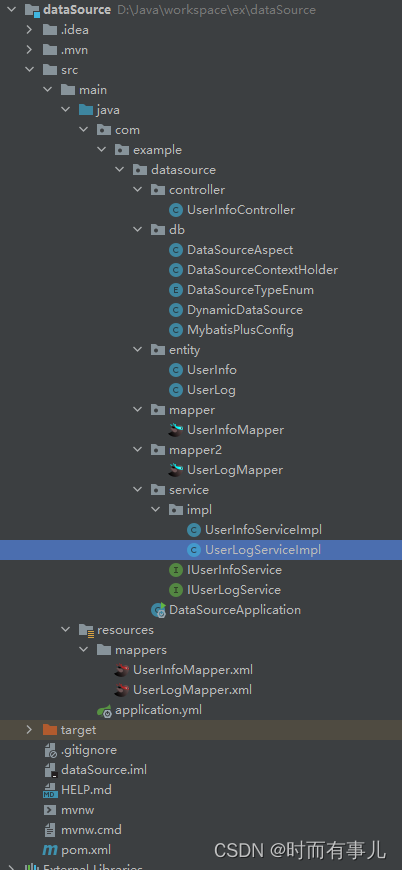Click the DataSourceAspect class icon
The image size is (402, 870).
pyautogui.click(x=176, y=250)
